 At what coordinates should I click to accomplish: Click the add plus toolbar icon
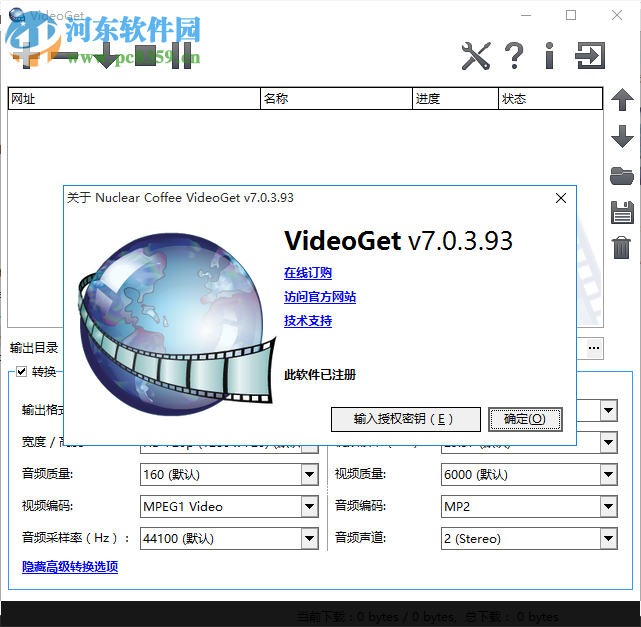point(26,56)
